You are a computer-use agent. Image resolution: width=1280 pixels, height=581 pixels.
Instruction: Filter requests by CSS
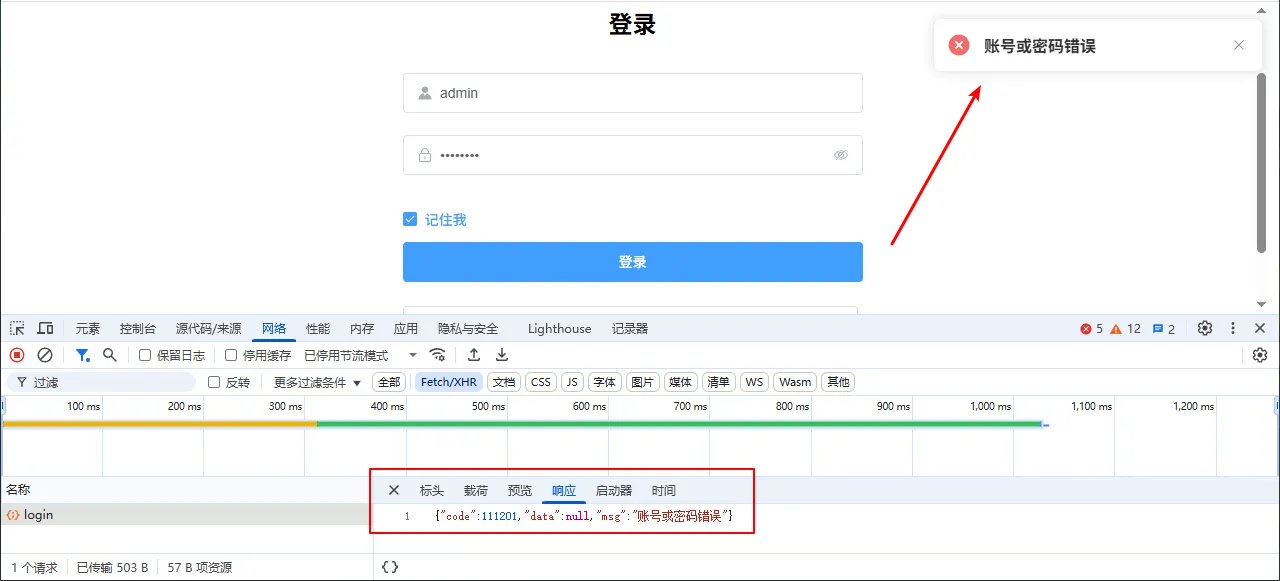(x=541, y=382)
